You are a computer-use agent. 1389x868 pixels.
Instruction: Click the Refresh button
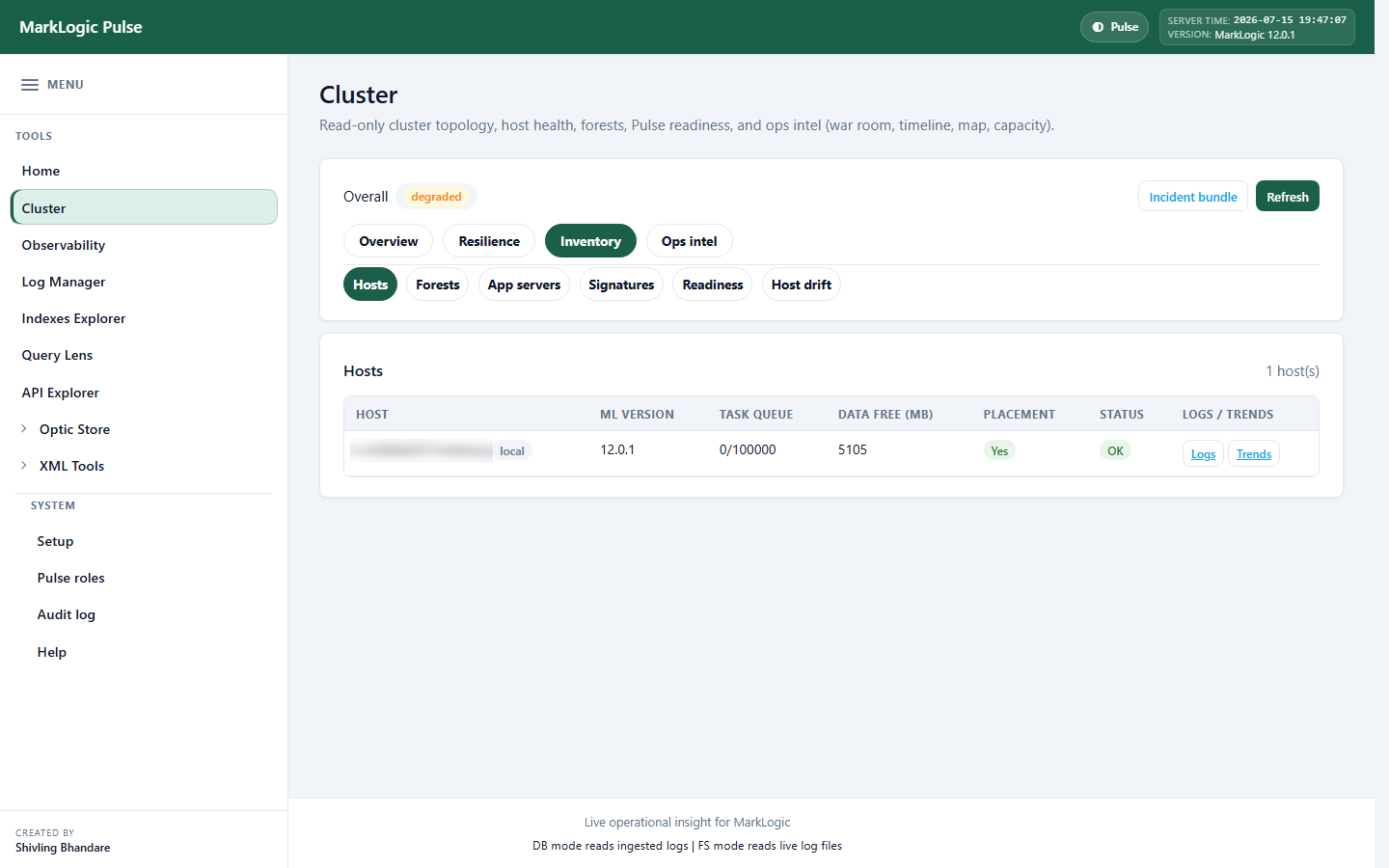[1288, 197]
